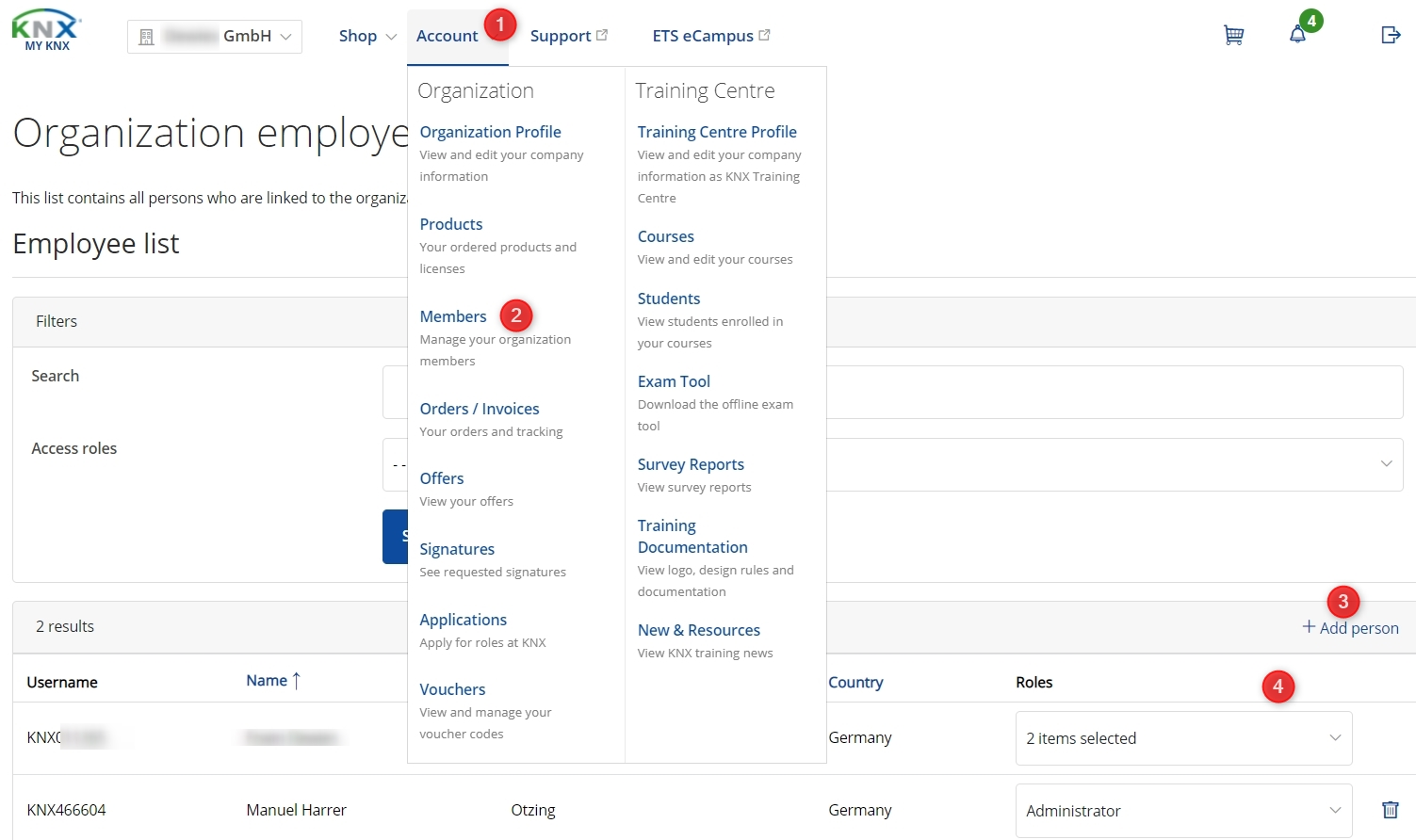Click the Search filter input field

coord(1112,392)
